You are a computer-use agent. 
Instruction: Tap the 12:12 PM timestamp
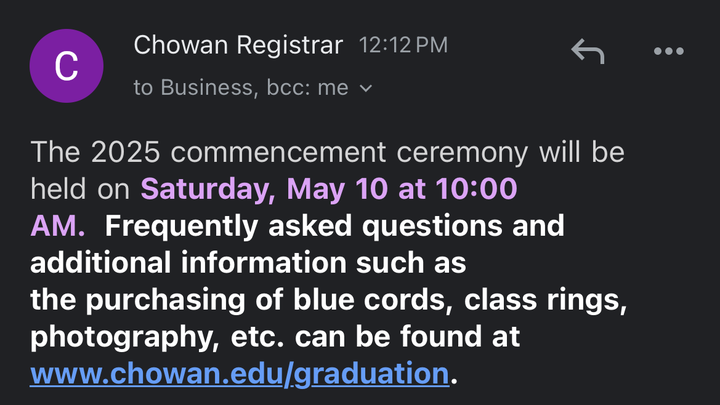click(403, 45)
